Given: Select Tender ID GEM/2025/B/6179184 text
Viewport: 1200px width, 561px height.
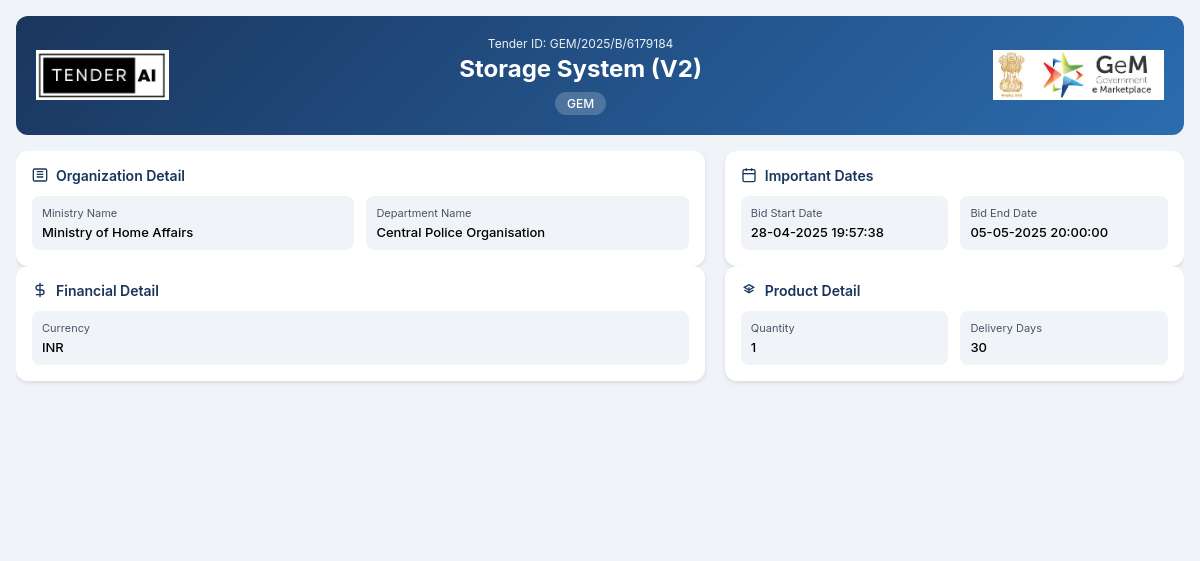Looking at the screenshot, I should click(x=580, y=44).
